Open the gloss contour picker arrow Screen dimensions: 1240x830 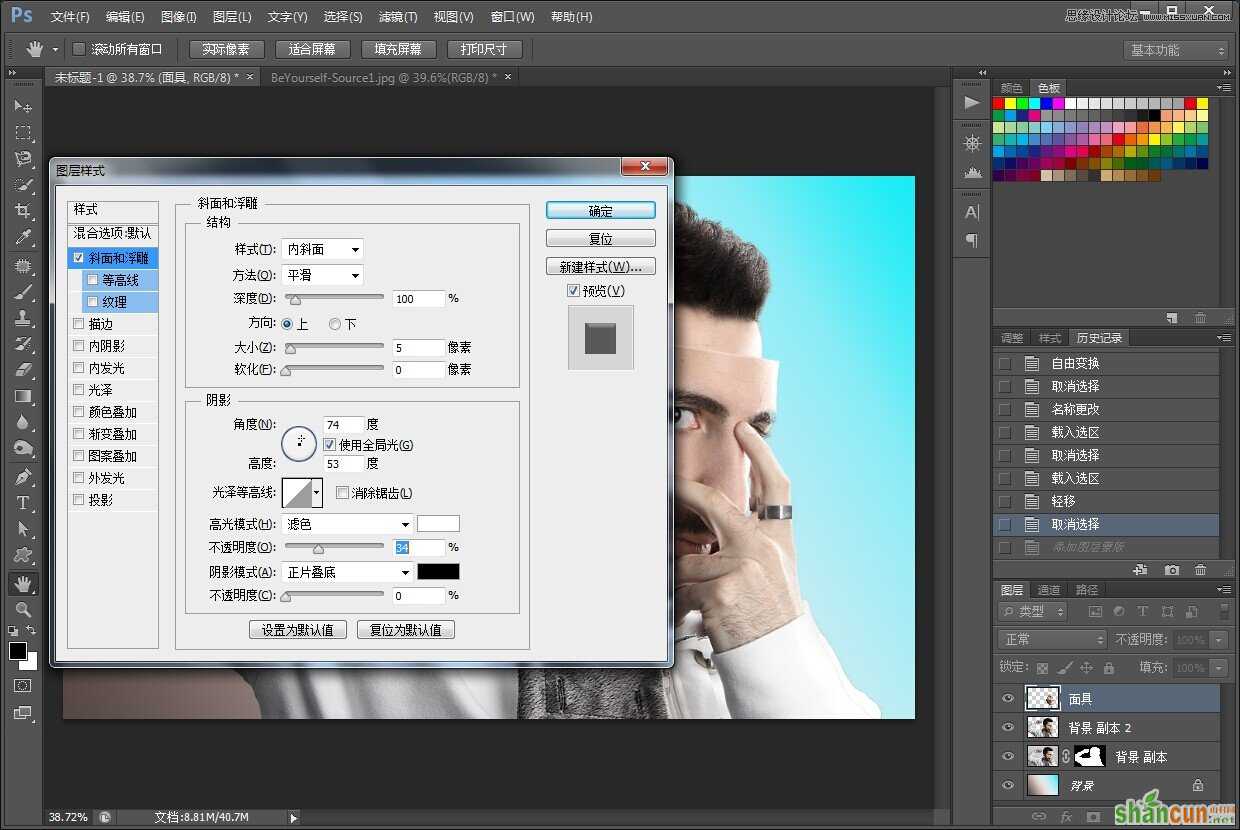click(317, 492)
